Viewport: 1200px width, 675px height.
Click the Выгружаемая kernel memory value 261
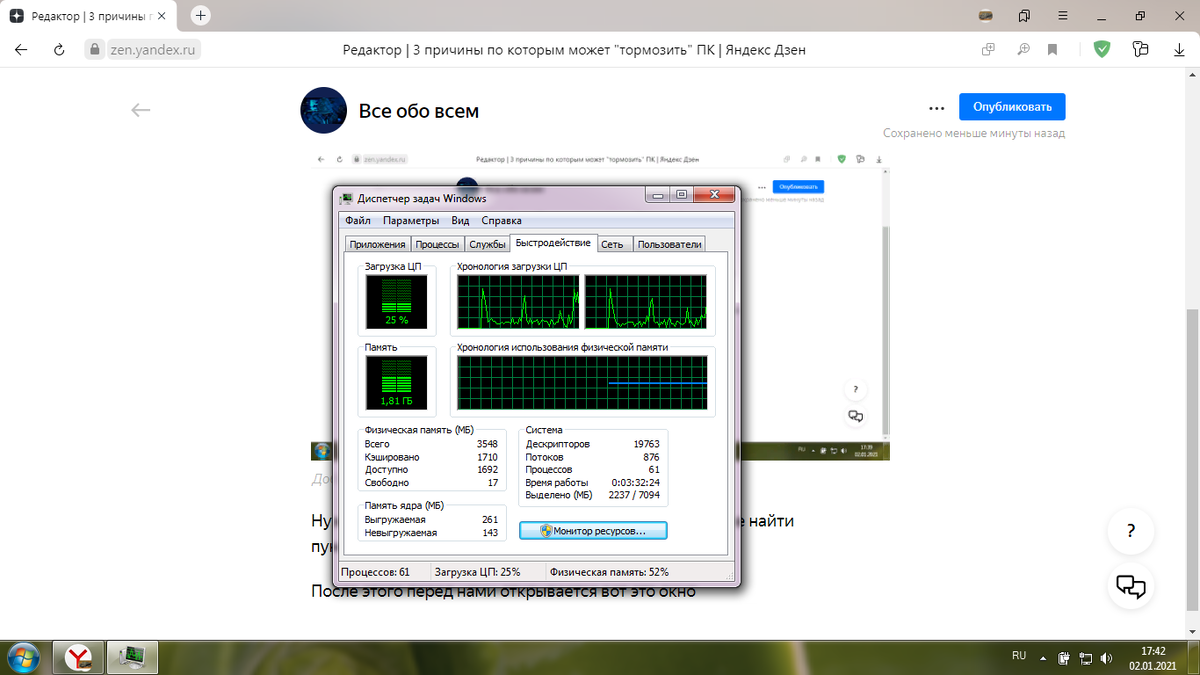pyautogui.click(x=489, y=520)
